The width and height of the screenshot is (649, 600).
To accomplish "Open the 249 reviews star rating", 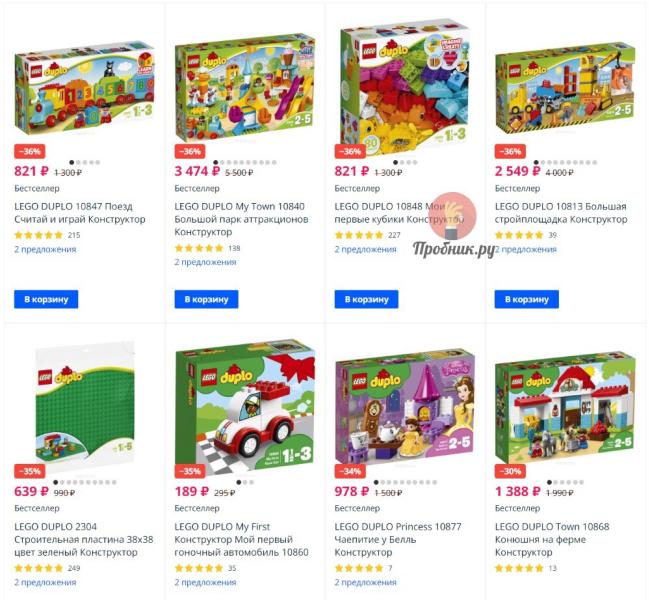I will pyautogui.click(x=38, y=568).
